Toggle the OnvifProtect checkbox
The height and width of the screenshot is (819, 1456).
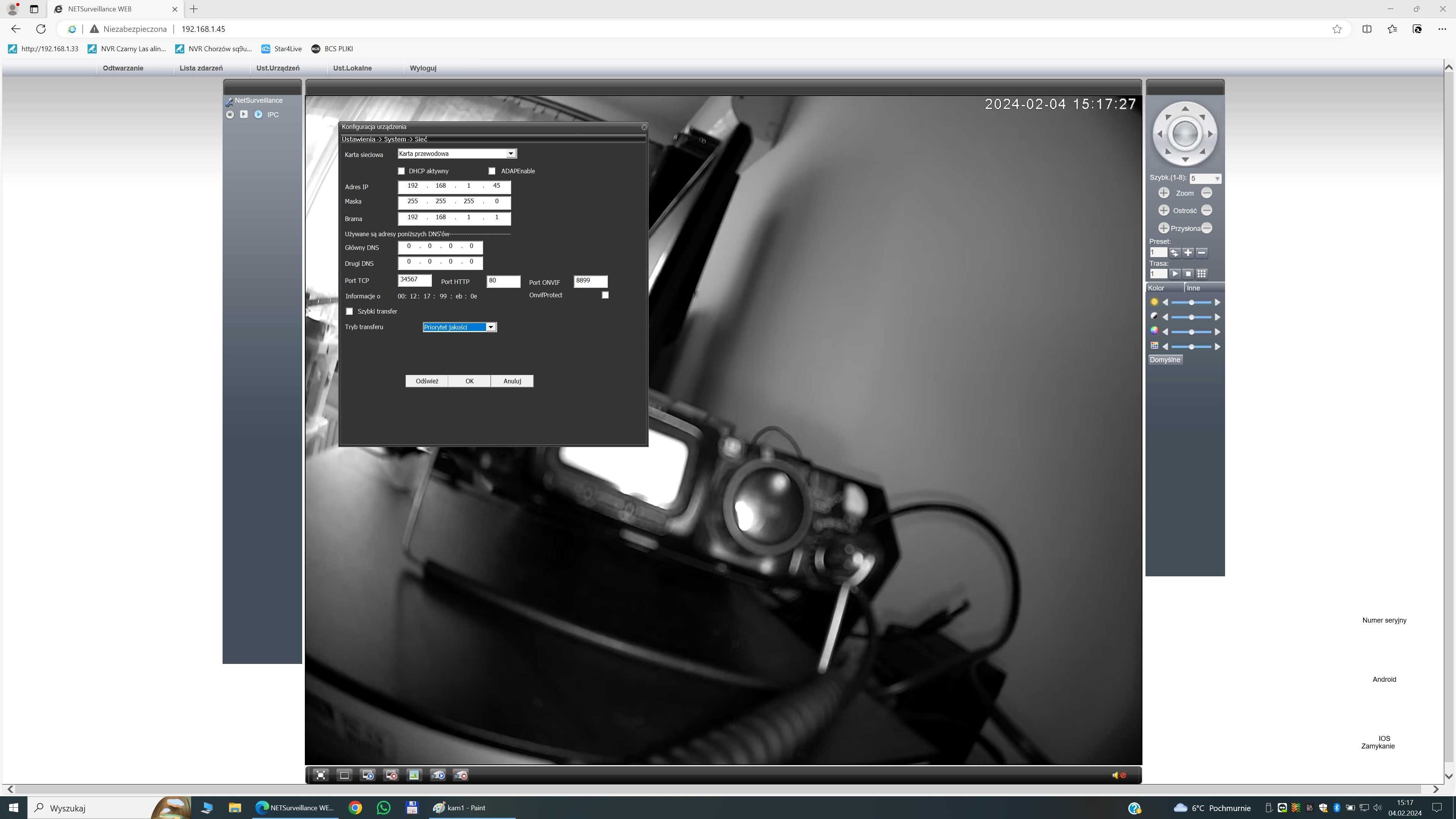605,295
